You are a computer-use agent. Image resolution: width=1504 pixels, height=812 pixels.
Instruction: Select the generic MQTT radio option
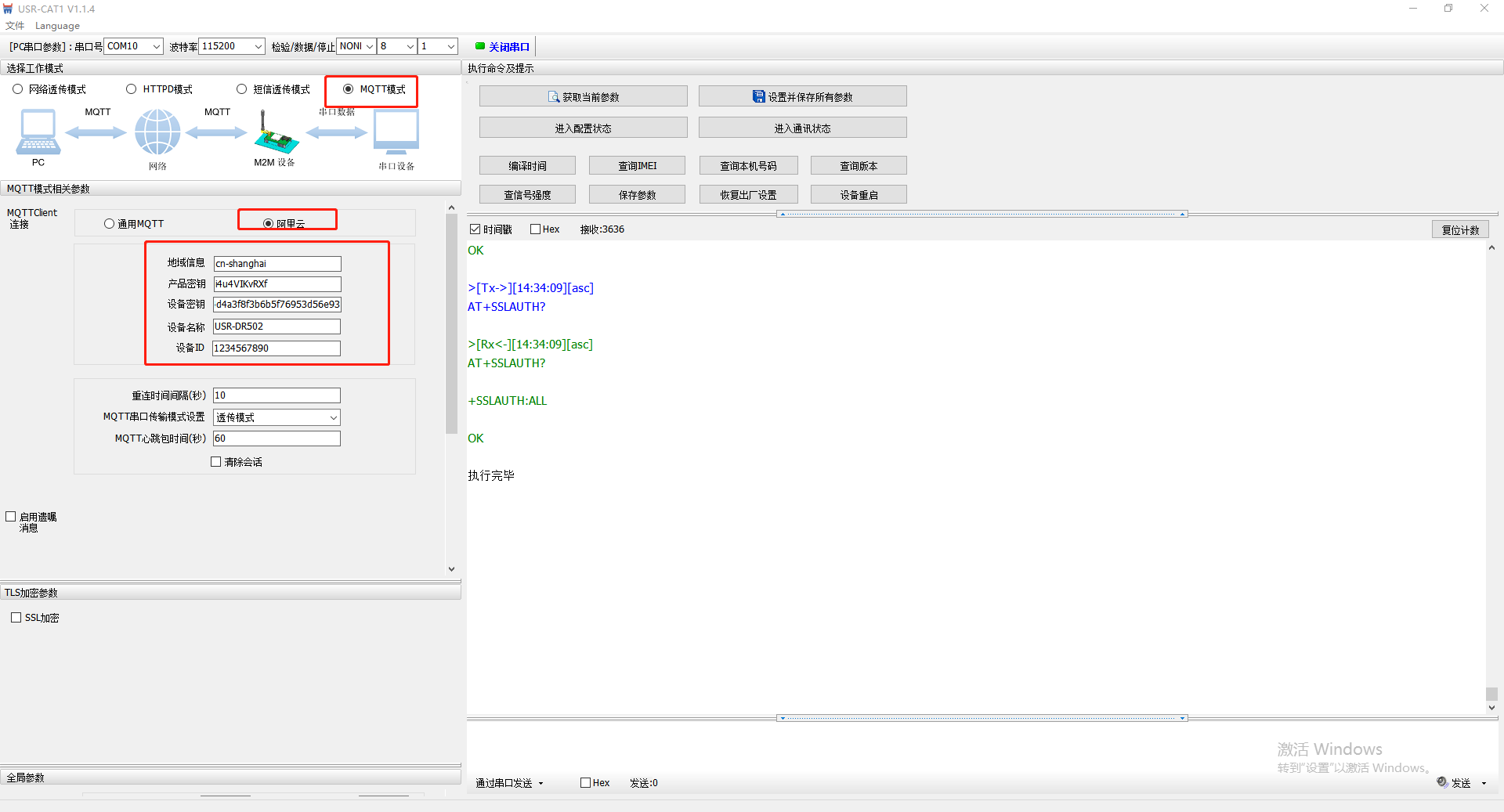pyautogui.click(x=110, y=224)
